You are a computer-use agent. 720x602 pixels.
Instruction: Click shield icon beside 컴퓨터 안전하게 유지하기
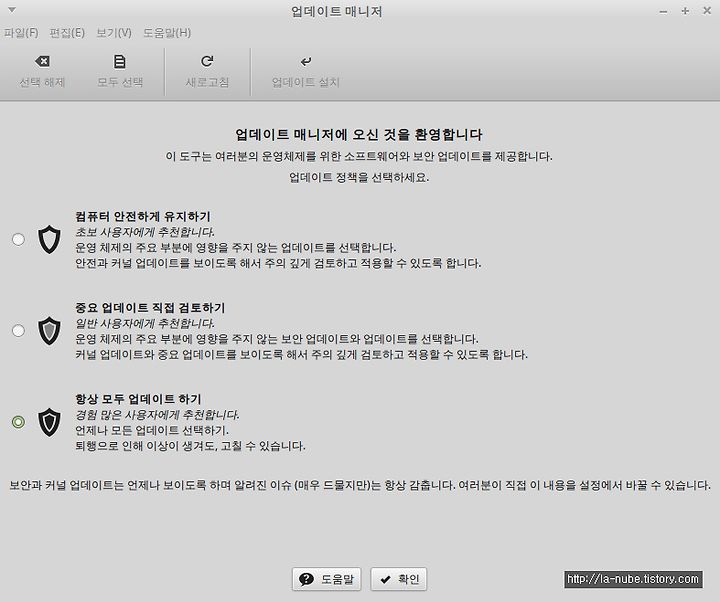49,239
